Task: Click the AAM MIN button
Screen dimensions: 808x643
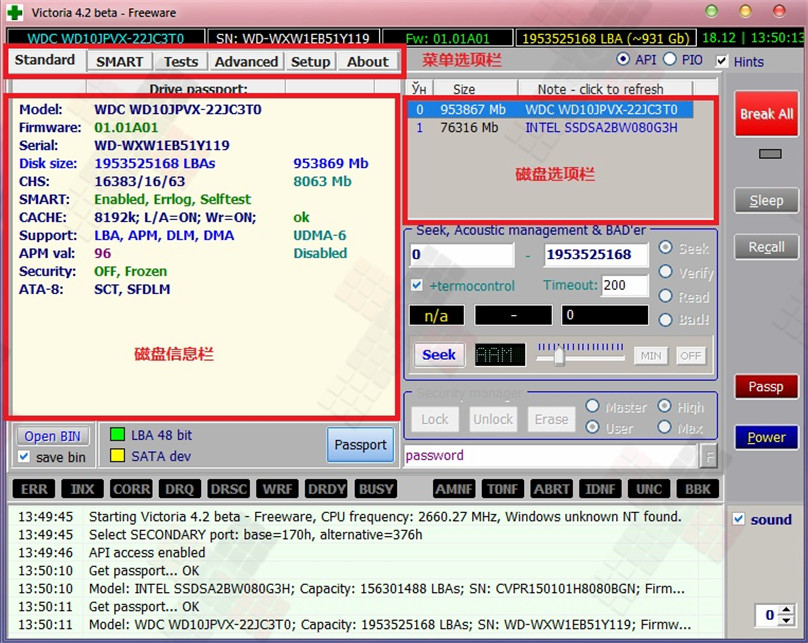Action: [651, 356]
